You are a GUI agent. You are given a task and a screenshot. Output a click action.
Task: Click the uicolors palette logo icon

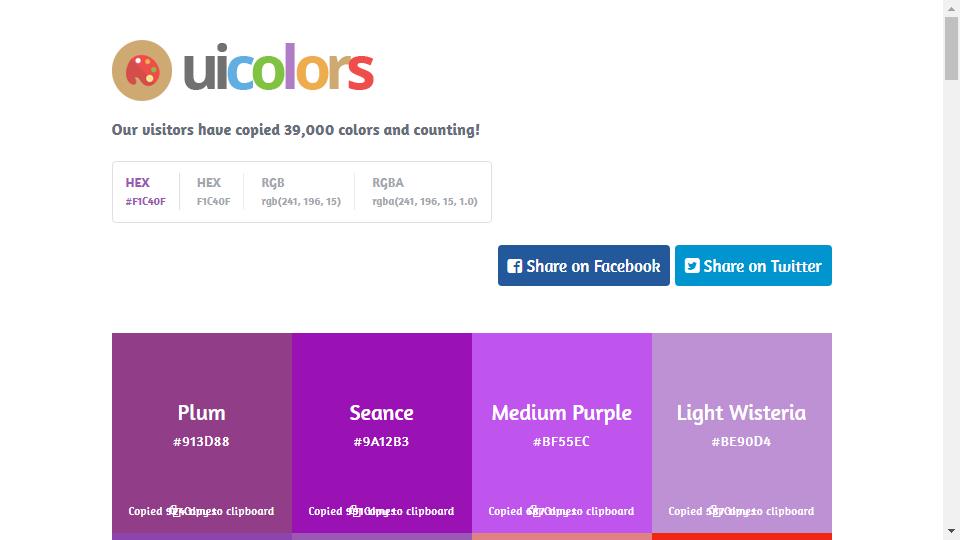(142, 70)
